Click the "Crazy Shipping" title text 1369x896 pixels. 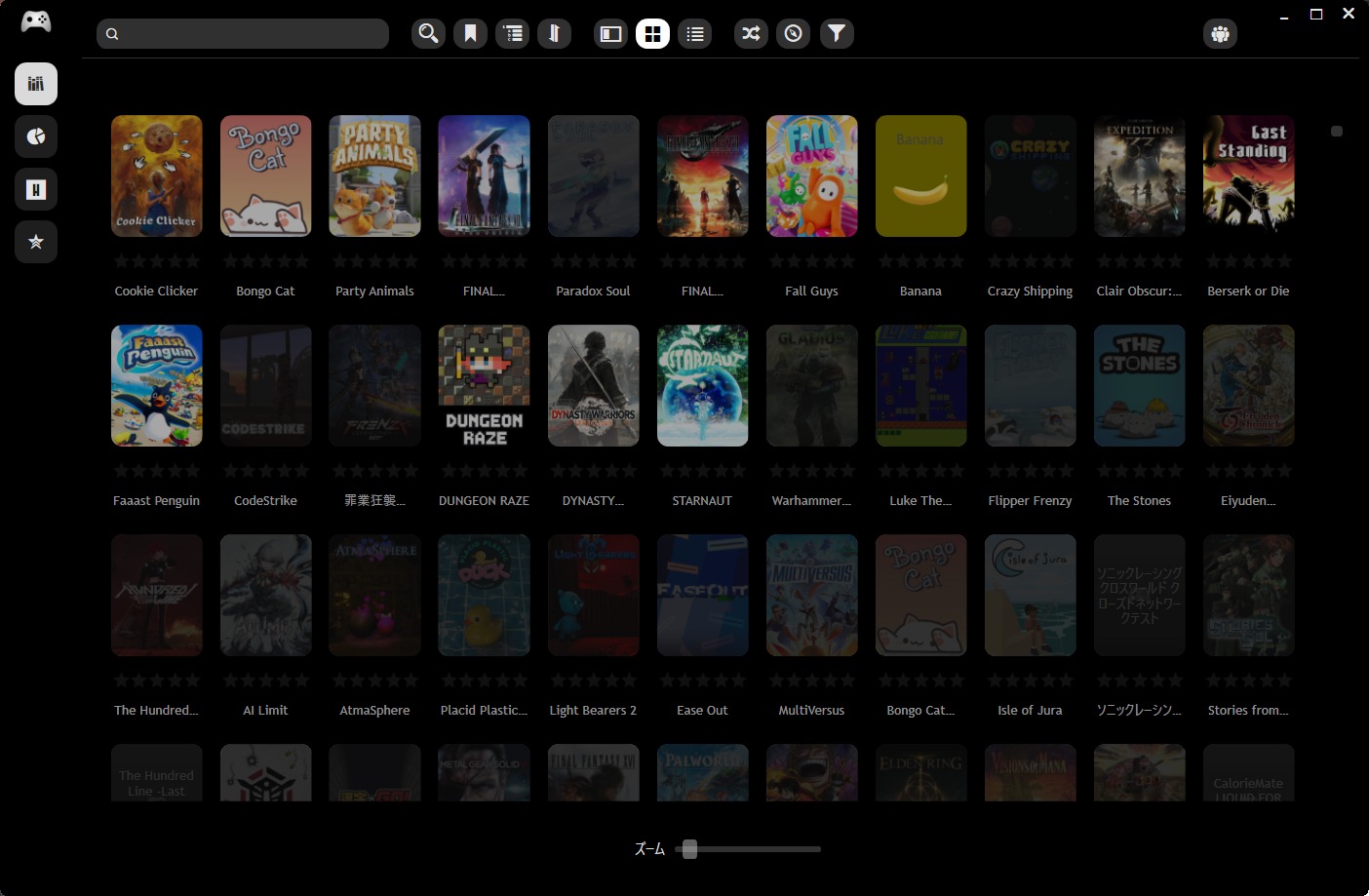click(1030, 291)
